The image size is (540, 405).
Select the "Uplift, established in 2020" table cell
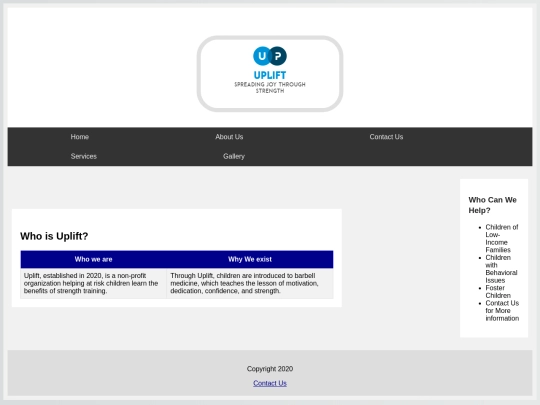point(93,283)
